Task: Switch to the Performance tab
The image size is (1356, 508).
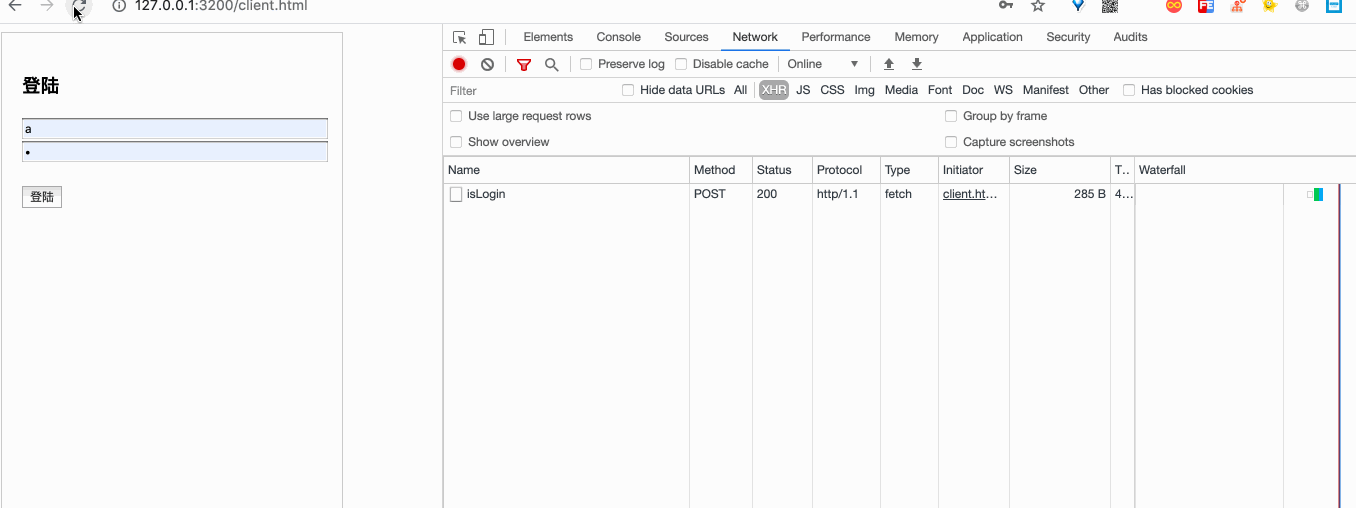Action: click(x=836, y=37)
